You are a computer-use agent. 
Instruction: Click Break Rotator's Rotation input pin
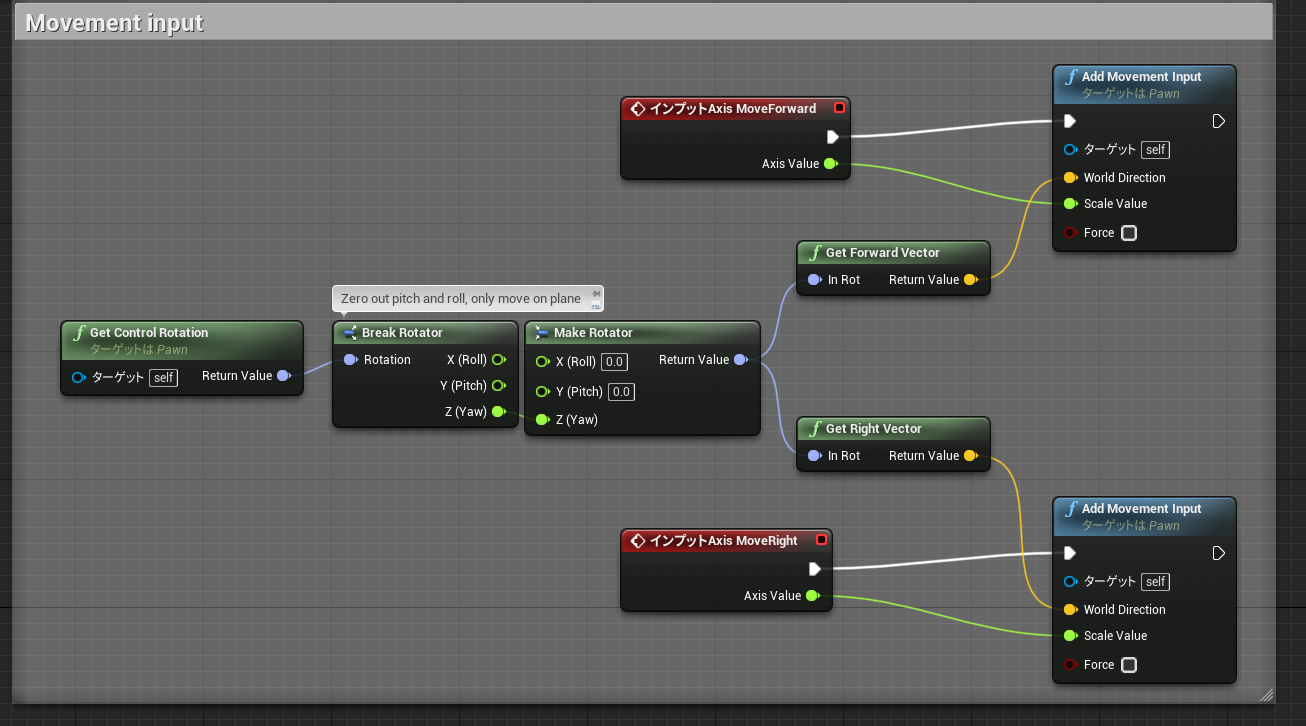(351, 360)
